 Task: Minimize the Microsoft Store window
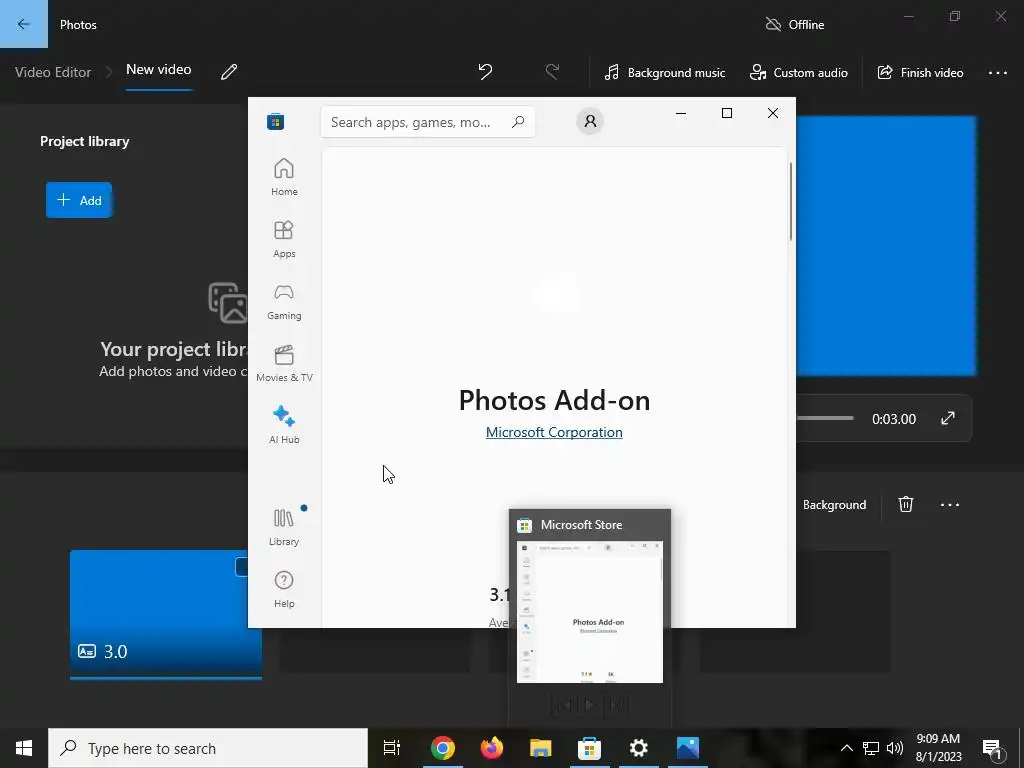click(x=680, y=113)
